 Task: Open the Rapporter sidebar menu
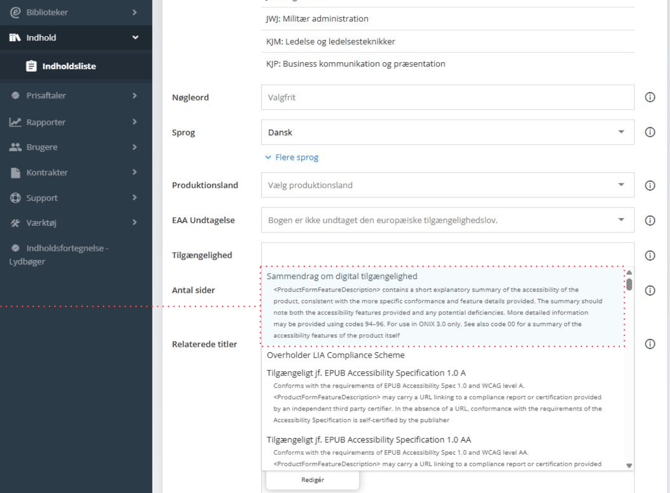pyautogui.click(x=76, y=122)
